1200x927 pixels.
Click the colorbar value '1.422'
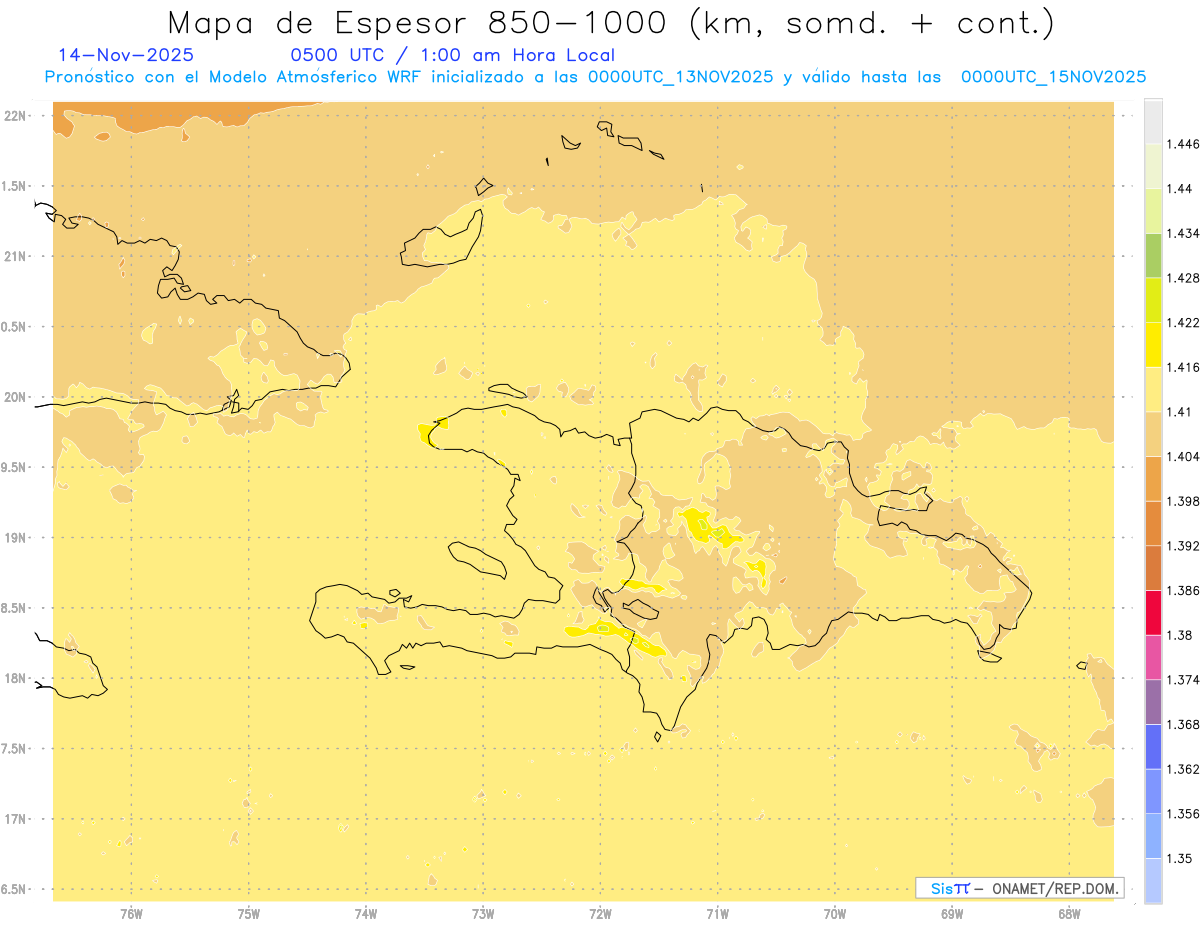1183,322
